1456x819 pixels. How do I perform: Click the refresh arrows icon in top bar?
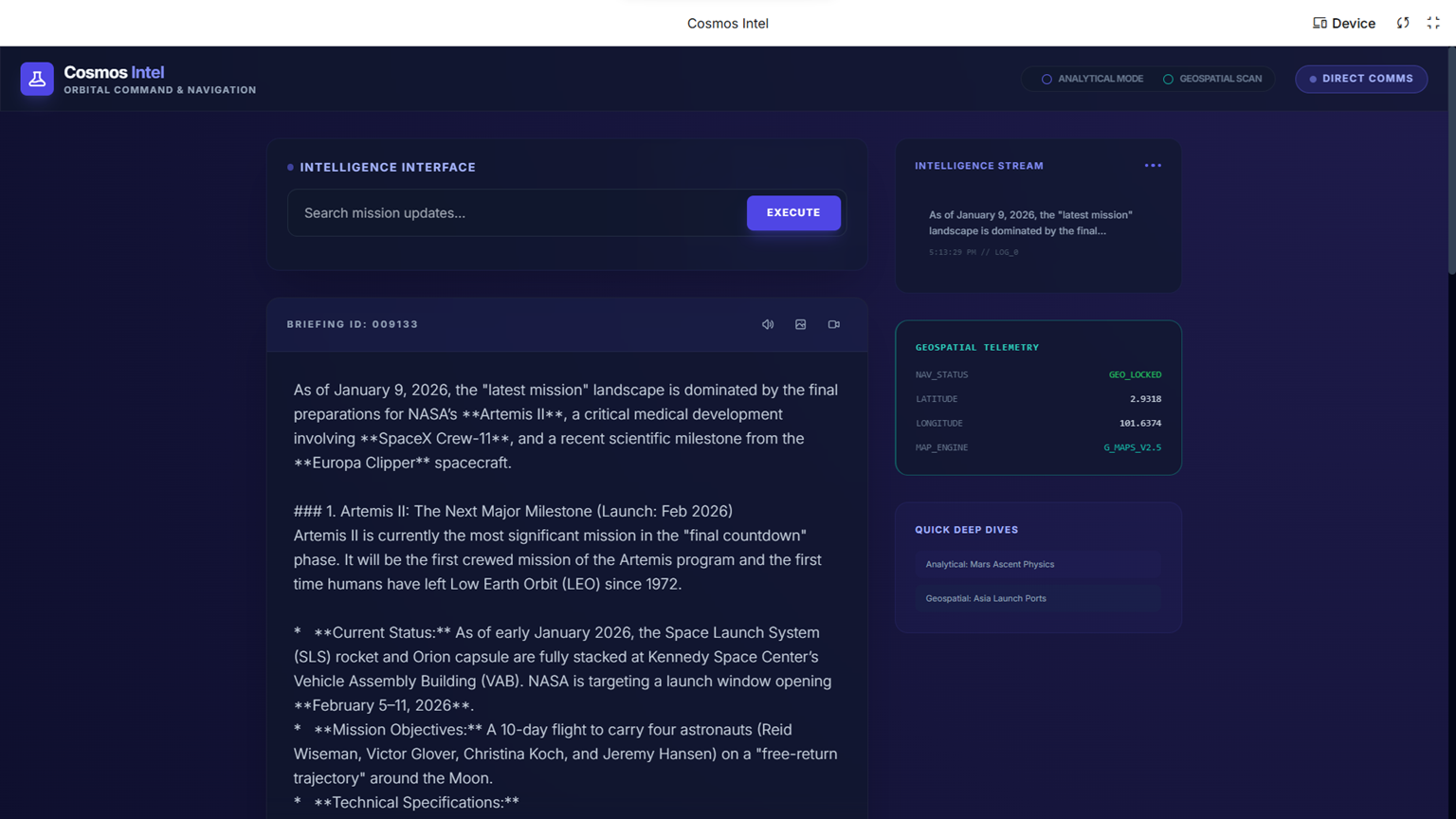pos(1403,23)
